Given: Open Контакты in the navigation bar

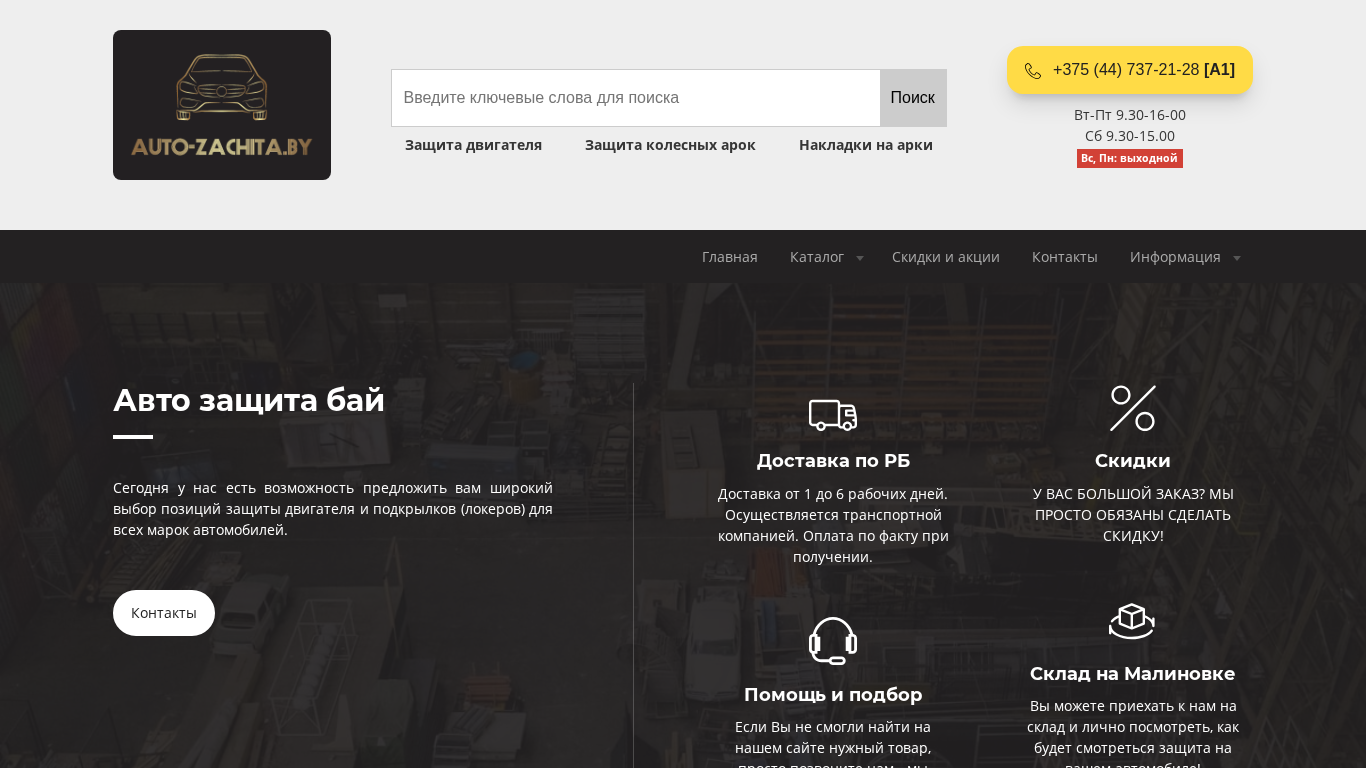Looking at the screenshot, I should click(1065, 257).
